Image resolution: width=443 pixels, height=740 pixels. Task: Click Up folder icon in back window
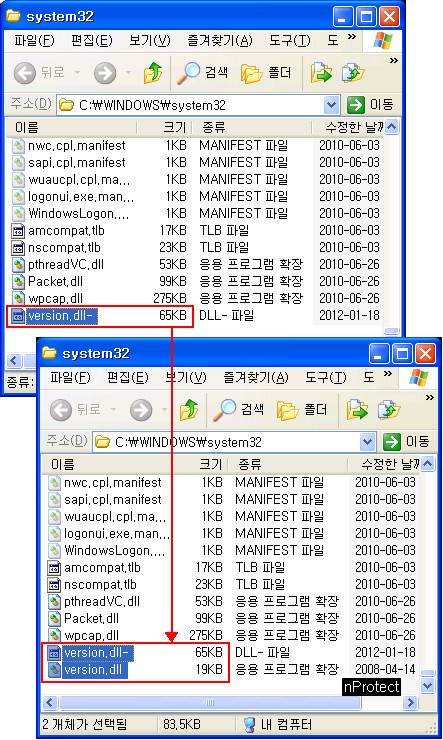click(153, 73)
